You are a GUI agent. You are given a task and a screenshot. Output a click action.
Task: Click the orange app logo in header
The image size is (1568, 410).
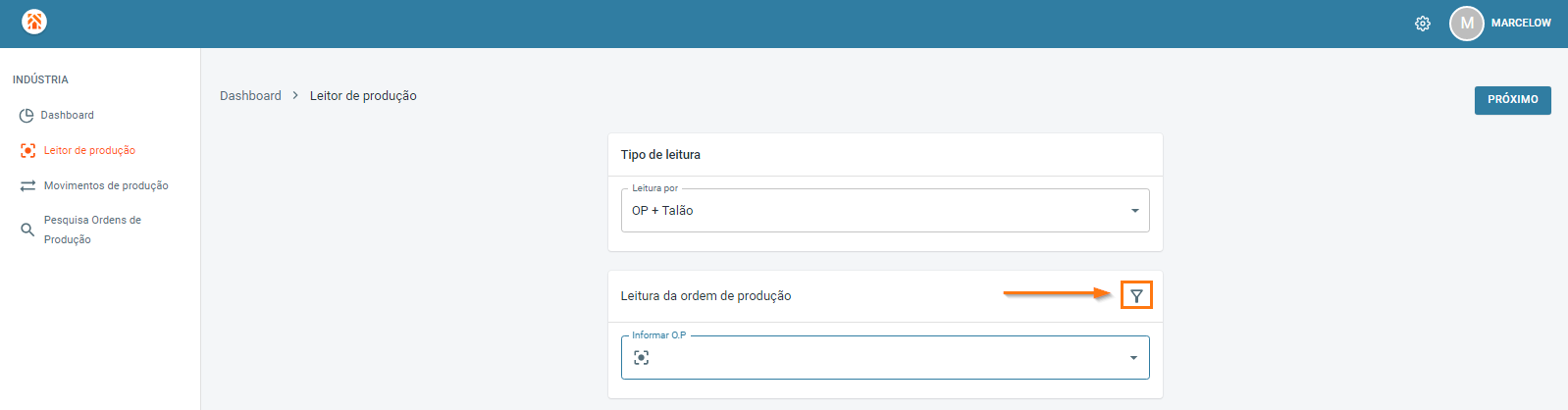(x=34, y=22)
